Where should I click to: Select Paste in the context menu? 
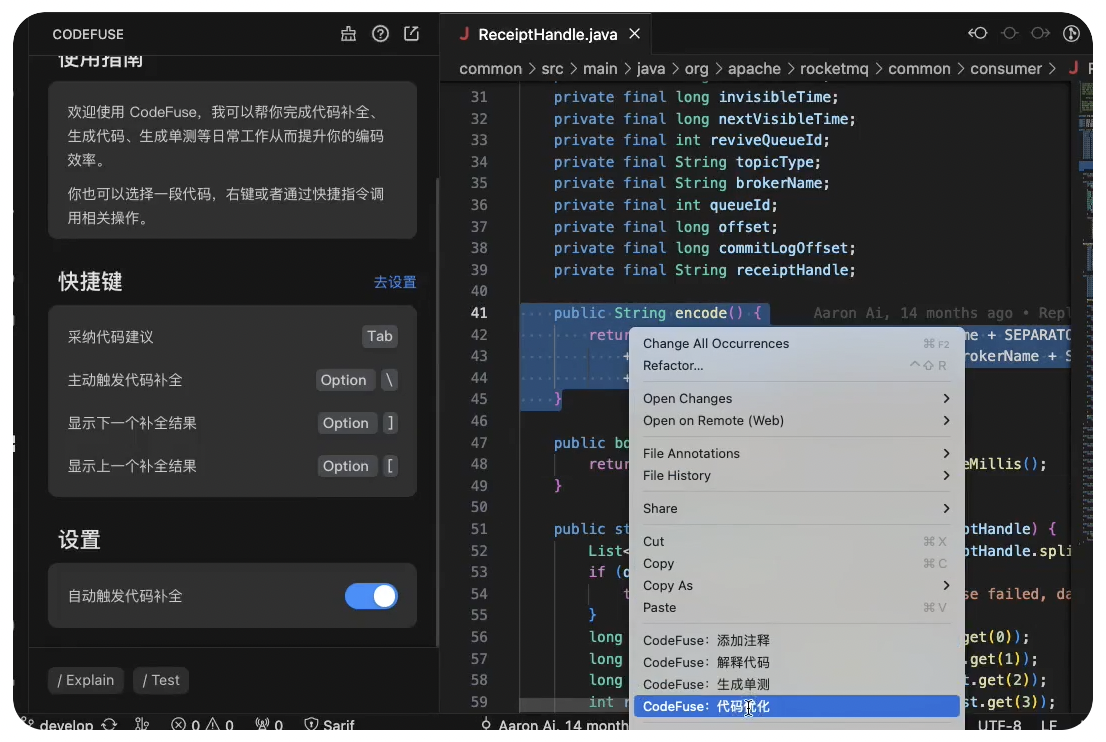pos(796,607)
